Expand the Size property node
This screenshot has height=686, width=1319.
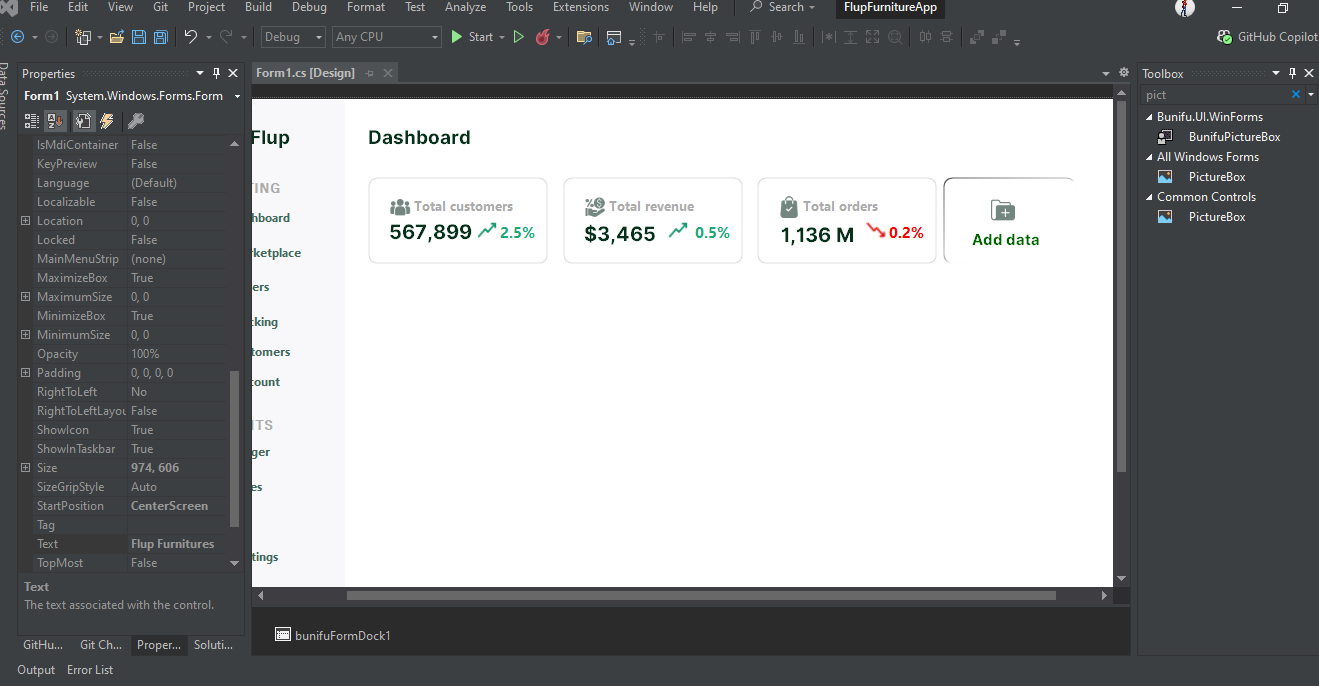coord(26,468)
